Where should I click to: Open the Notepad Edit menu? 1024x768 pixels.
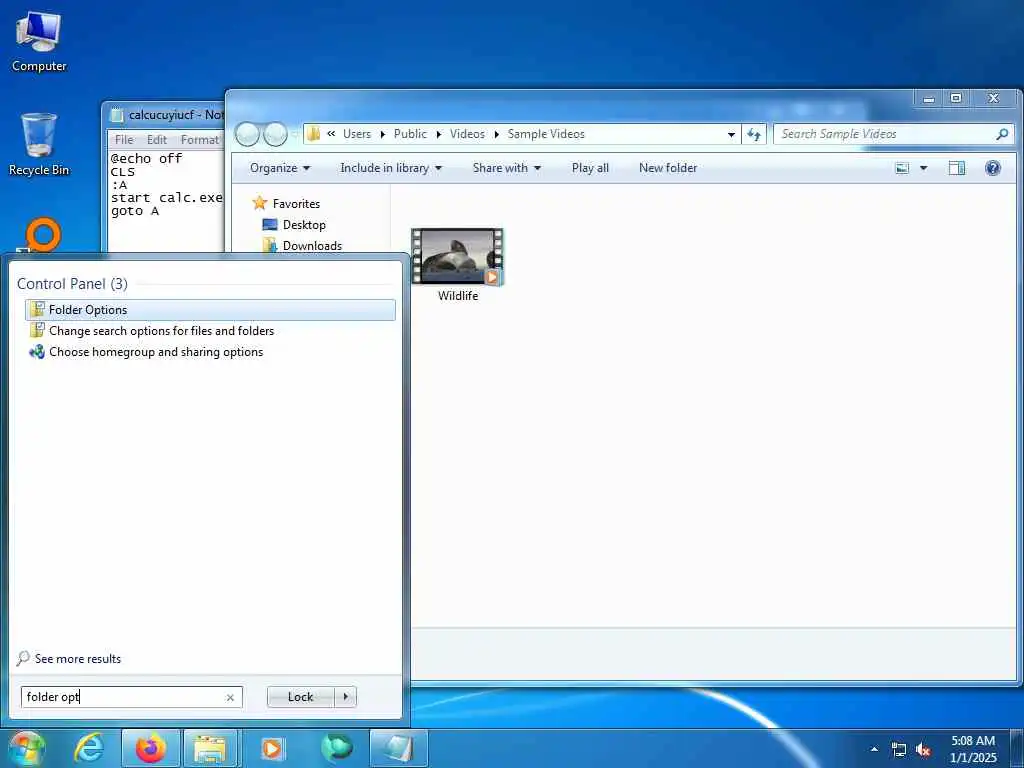(x=157, y=140)
